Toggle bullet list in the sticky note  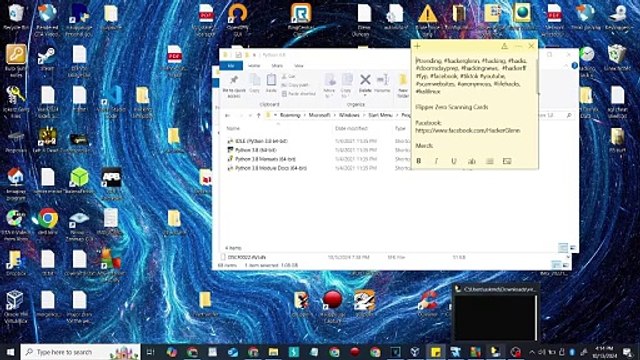tap(490, 161)
